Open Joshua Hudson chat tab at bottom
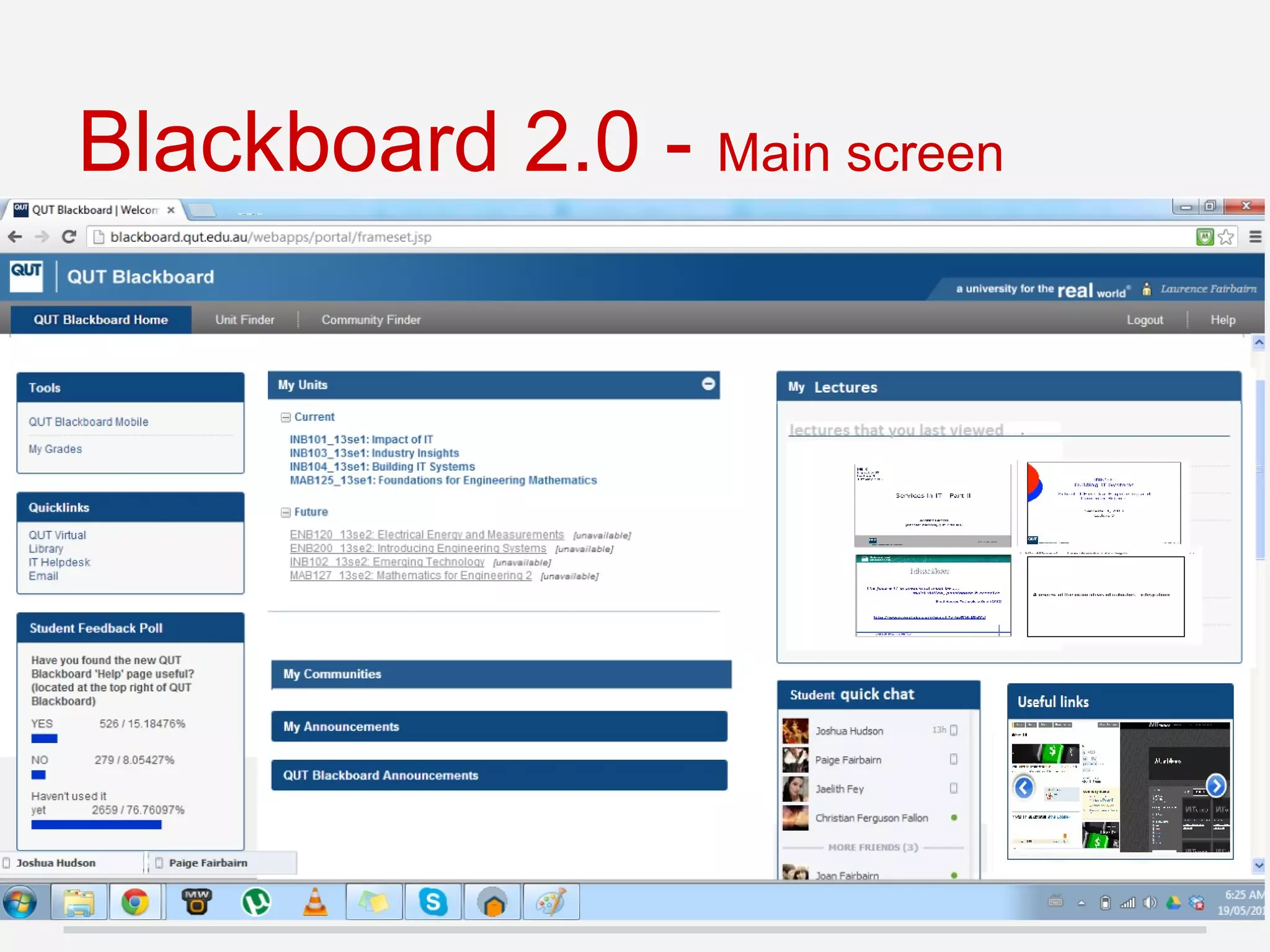1270x952 pixels. pyautogui.click(x=72, y=863)
